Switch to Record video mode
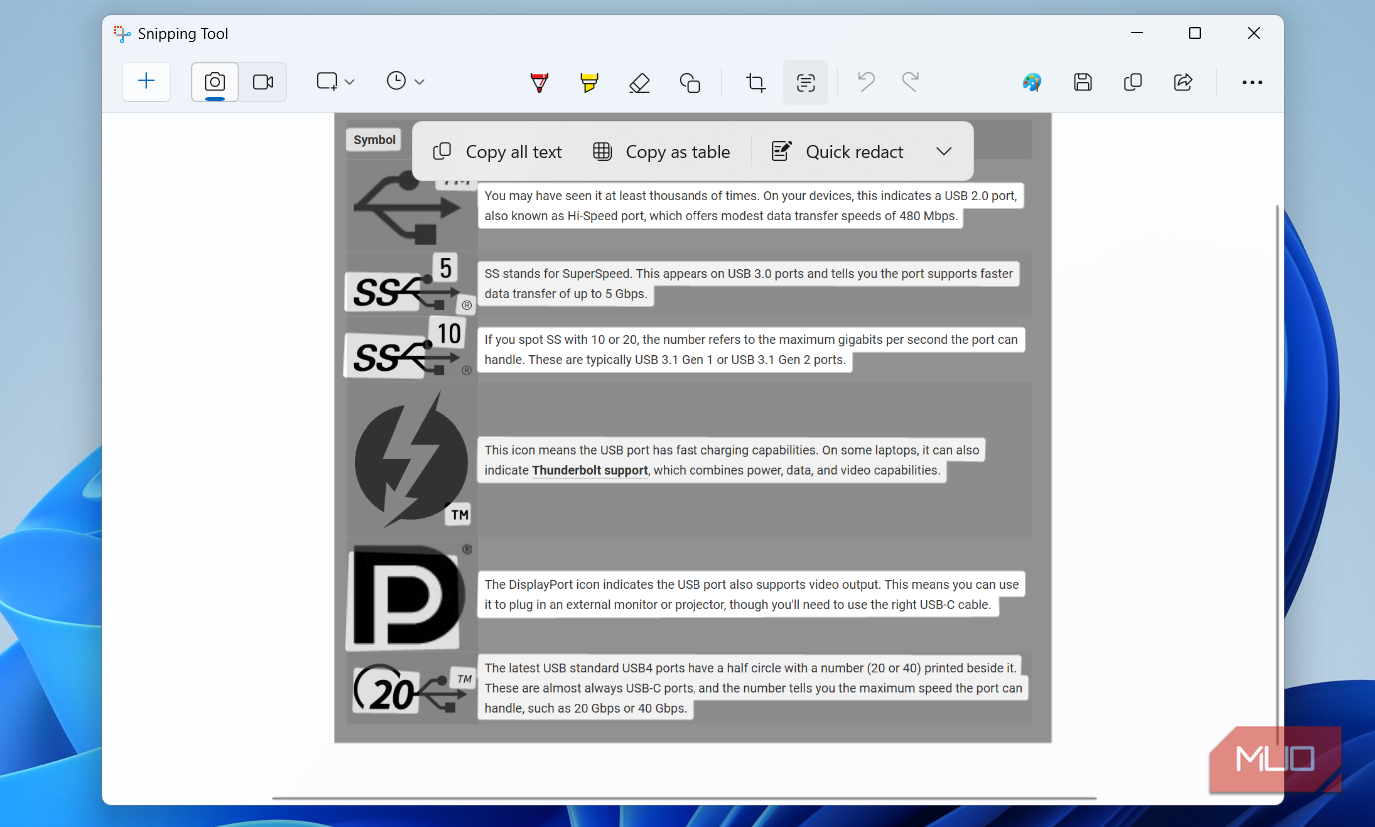Image resolution: width=1375 pixels, height=827 pixels. pyautogui.click(x=263, y=82)
